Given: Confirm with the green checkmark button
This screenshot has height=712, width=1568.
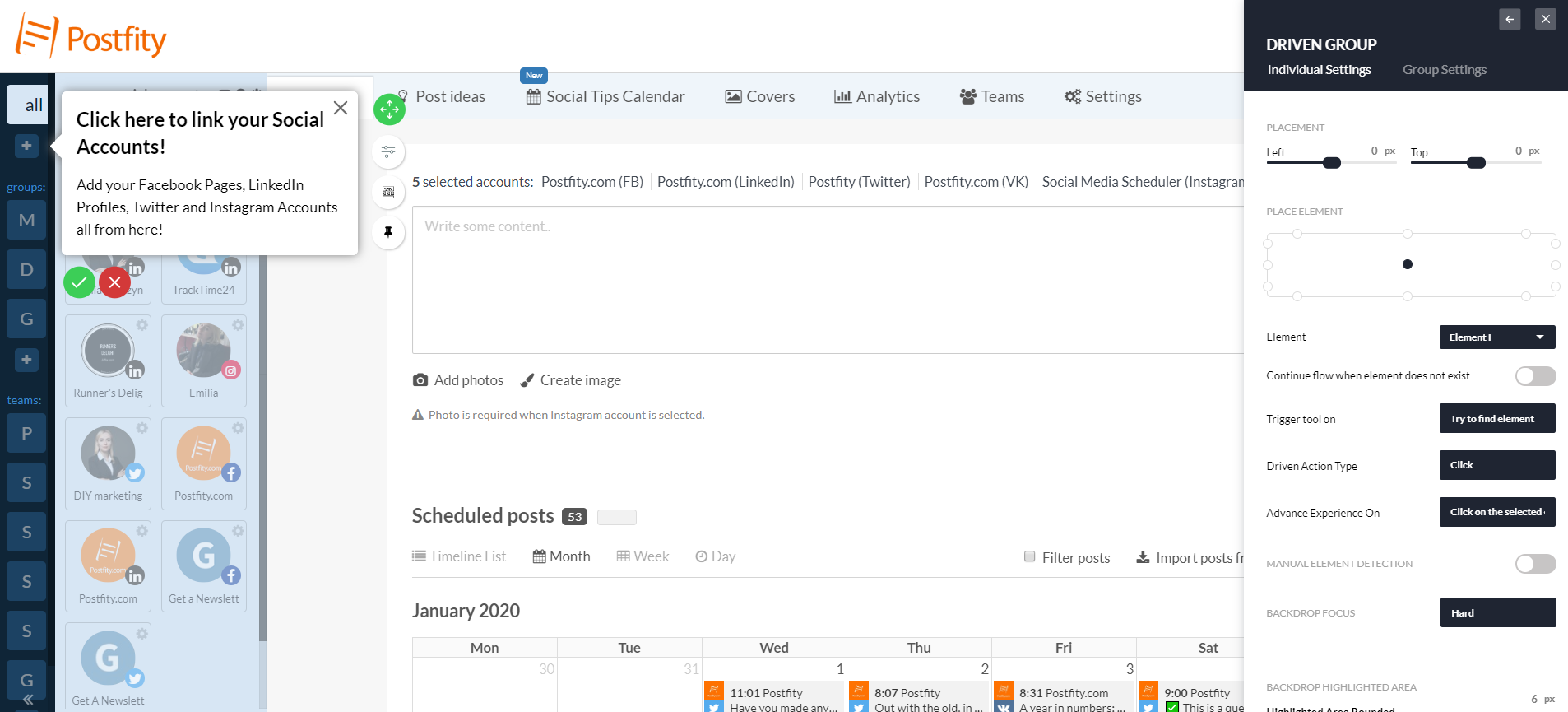Looking at the screenshot, I should (79, 282).
